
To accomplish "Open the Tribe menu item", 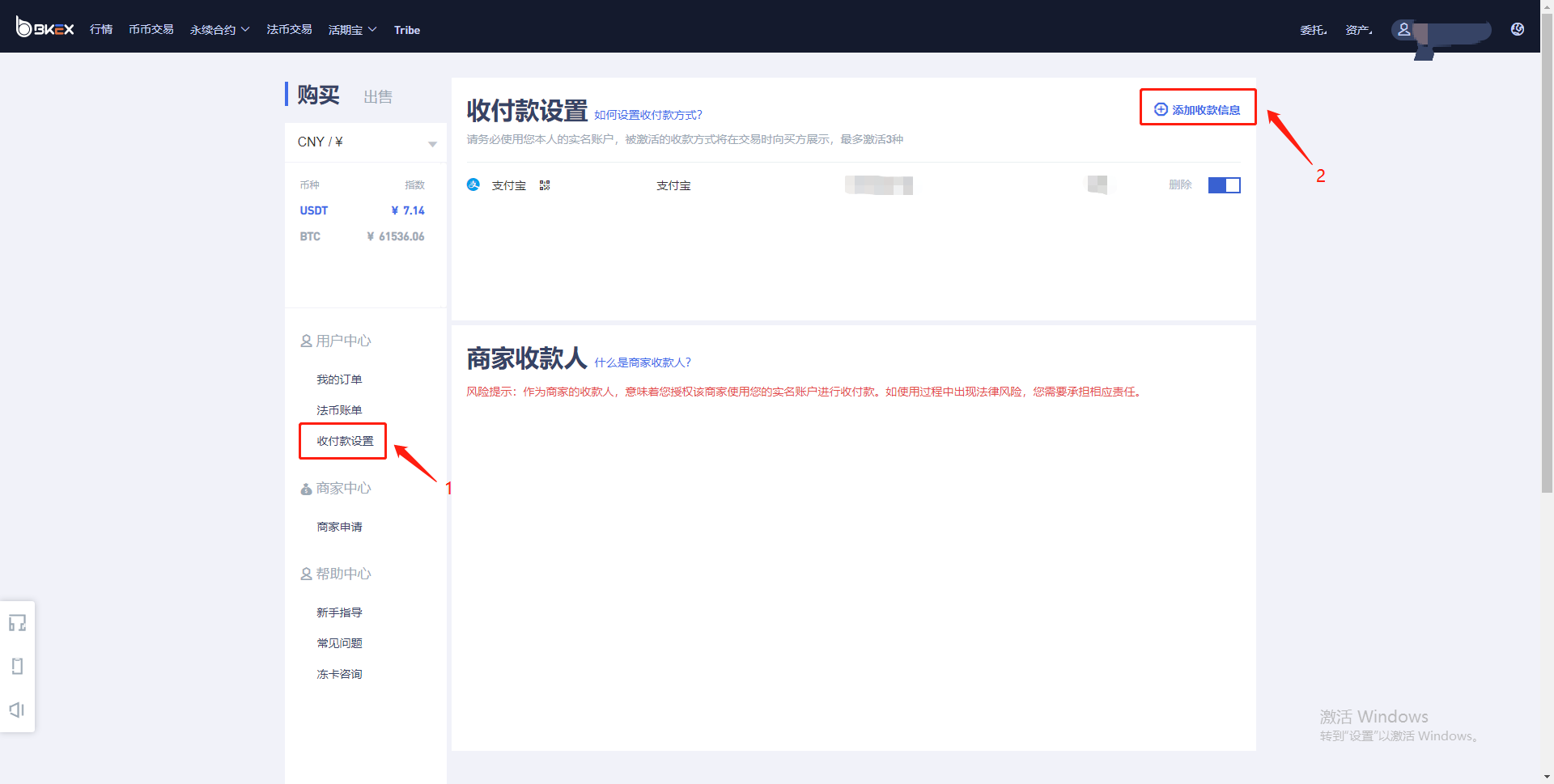I will click(x=407, y=30).
